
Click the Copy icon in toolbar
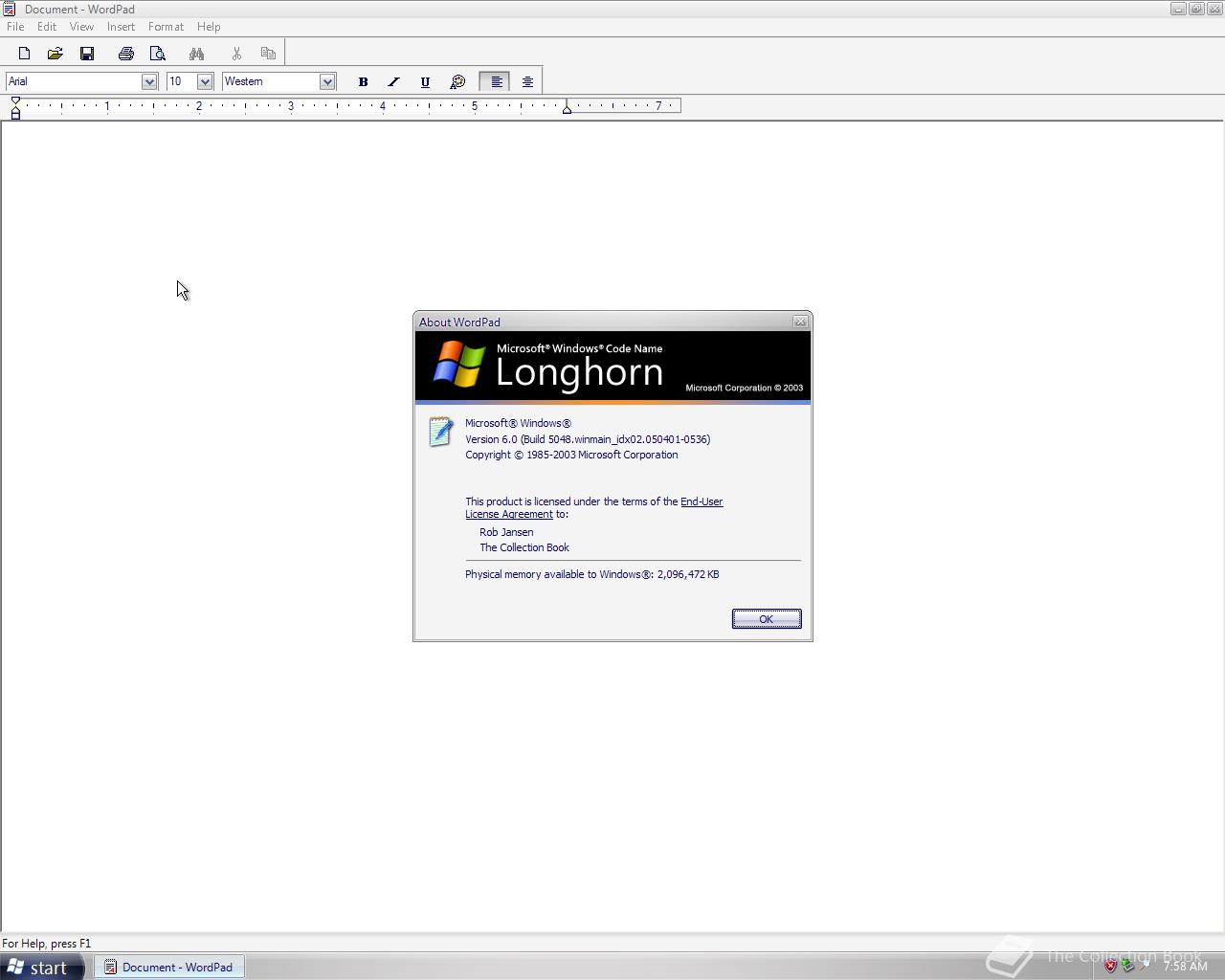pos(268,54)
